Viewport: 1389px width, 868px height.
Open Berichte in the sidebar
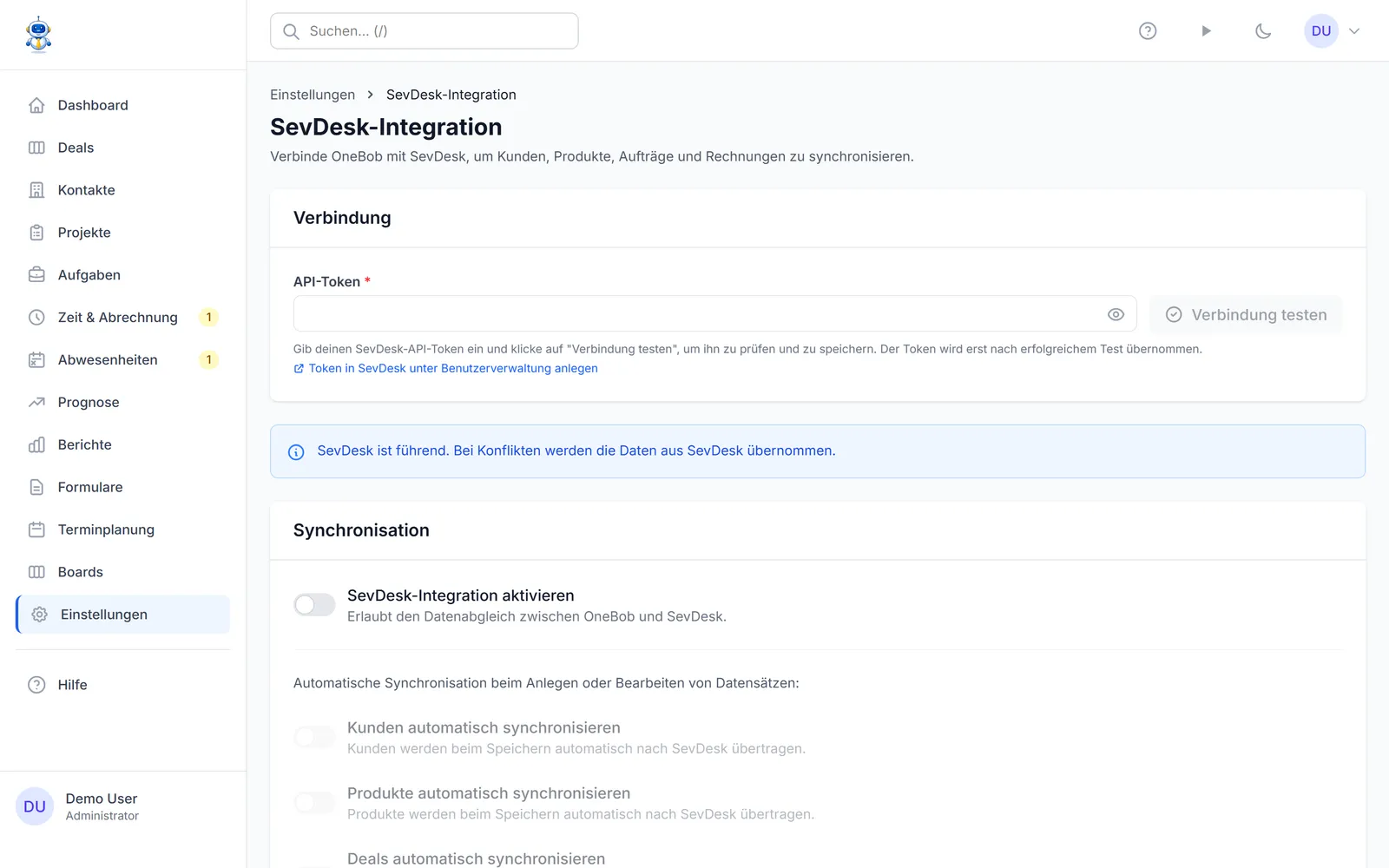[123, 445]
